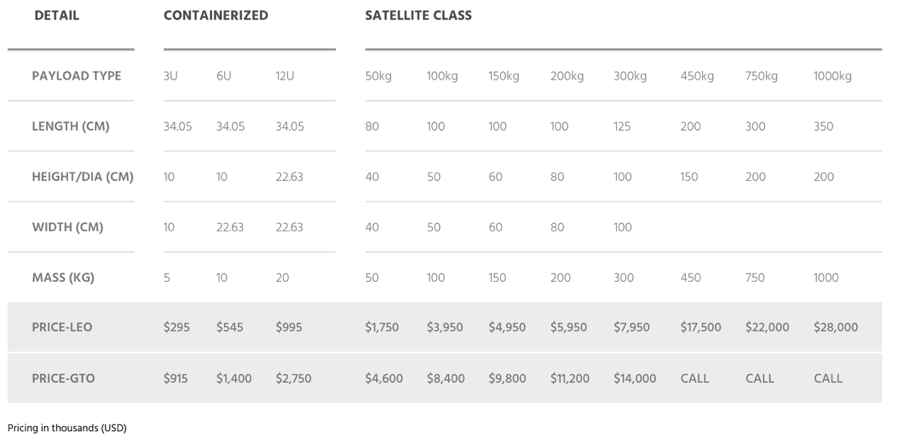Click the SATELLITE CLASS header

click(418, 16)
